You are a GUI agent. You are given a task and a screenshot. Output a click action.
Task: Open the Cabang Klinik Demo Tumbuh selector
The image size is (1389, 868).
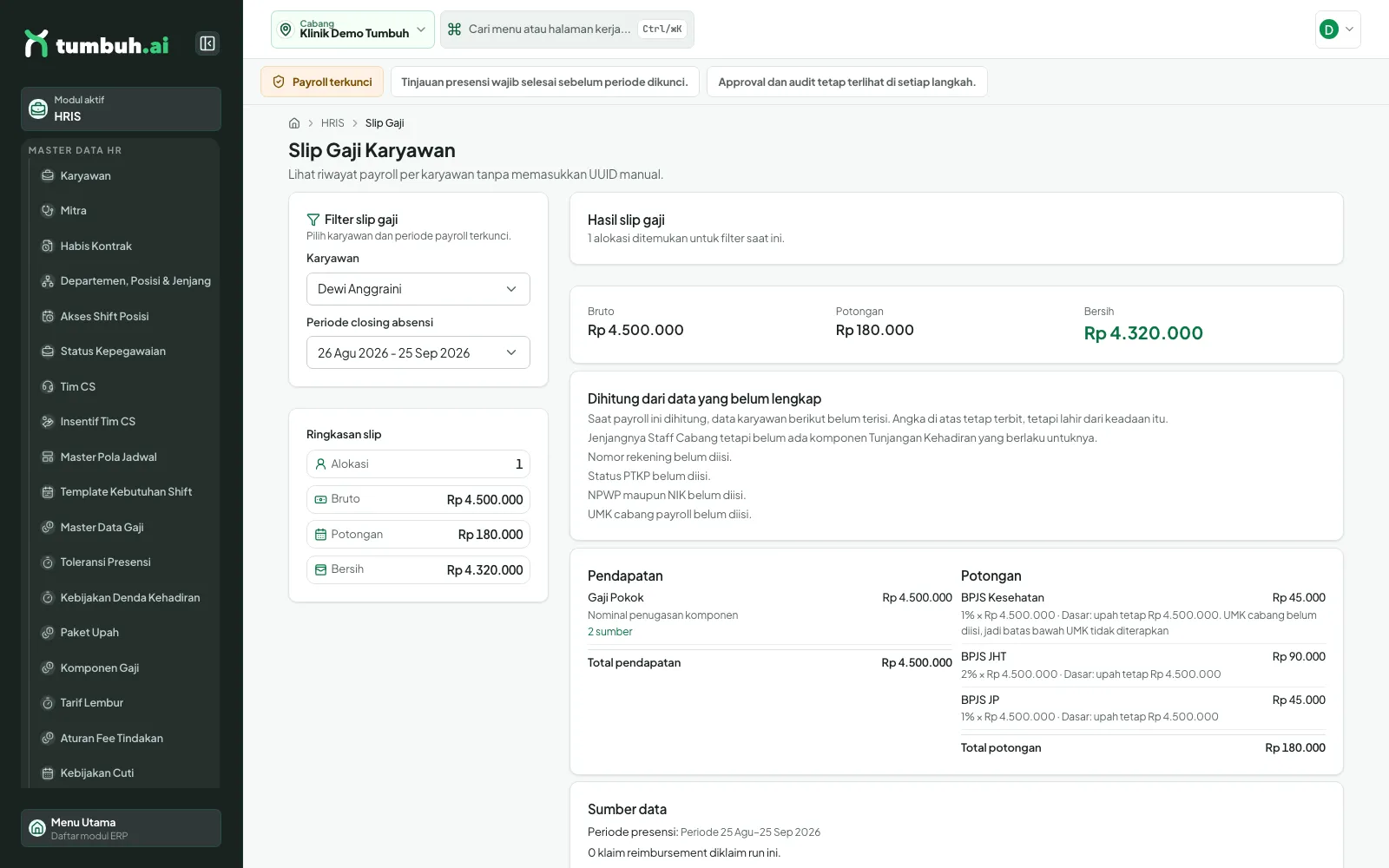pyautogui.click(x=352, y=30)
